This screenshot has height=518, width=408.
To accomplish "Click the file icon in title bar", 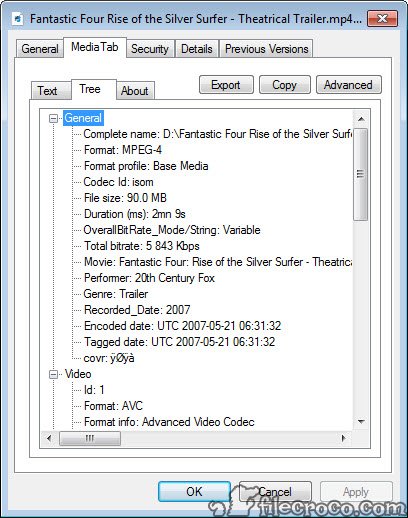I will tap(17, 18).
